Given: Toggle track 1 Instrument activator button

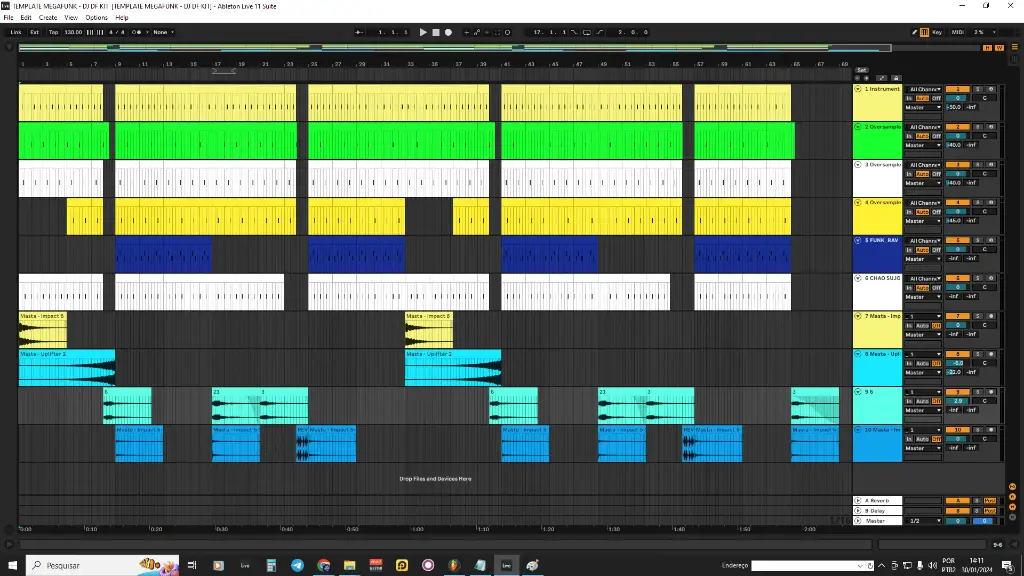Looking at the screenshot, I should pyautogui.click(x=957, y=89).
